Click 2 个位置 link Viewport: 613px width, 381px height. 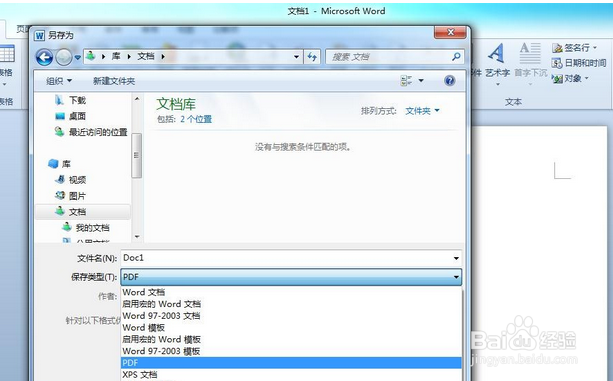pos(196,119)
